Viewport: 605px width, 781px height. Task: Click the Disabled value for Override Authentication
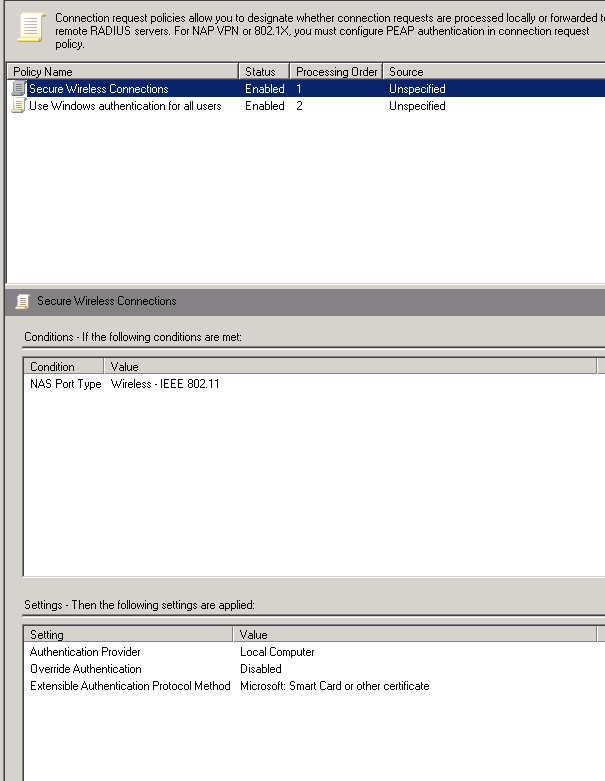click(x=260, y=668)
